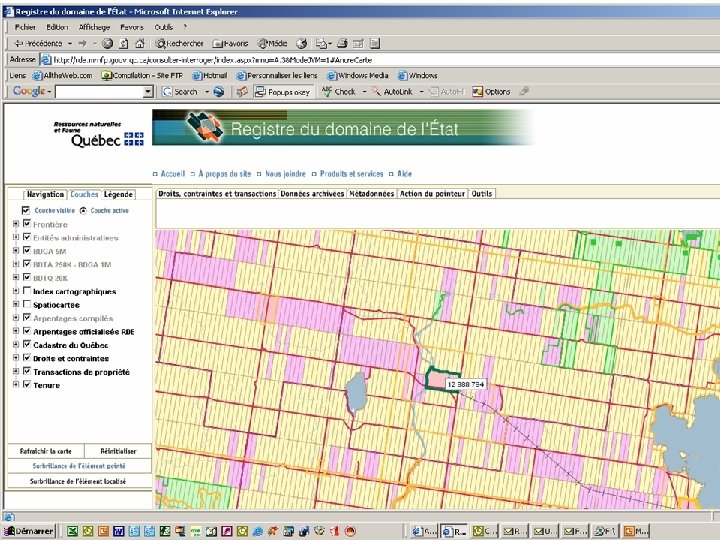720x540 pixels.
Task: Click the Précédente back button
Action: [39, 44]
